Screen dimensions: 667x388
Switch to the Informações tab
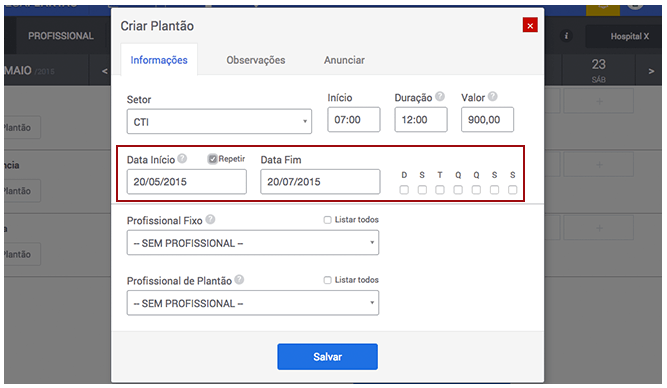pyautogui.click(x=159, y=60)
